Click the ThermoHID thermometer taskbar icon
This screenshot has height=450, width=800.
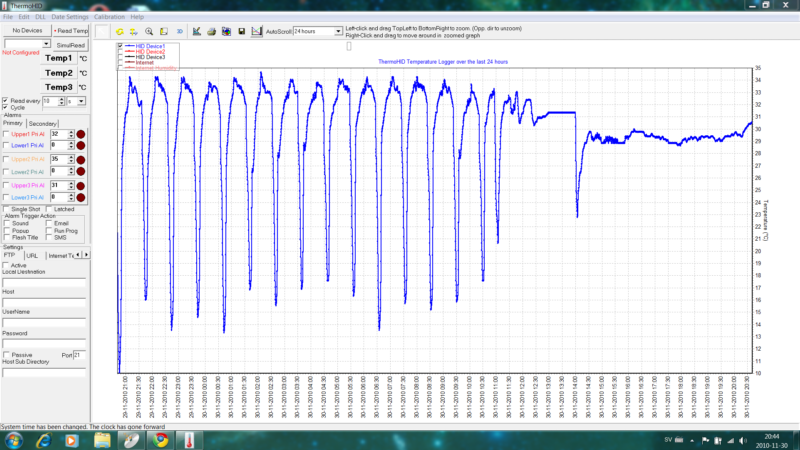(x=189, y=440)
